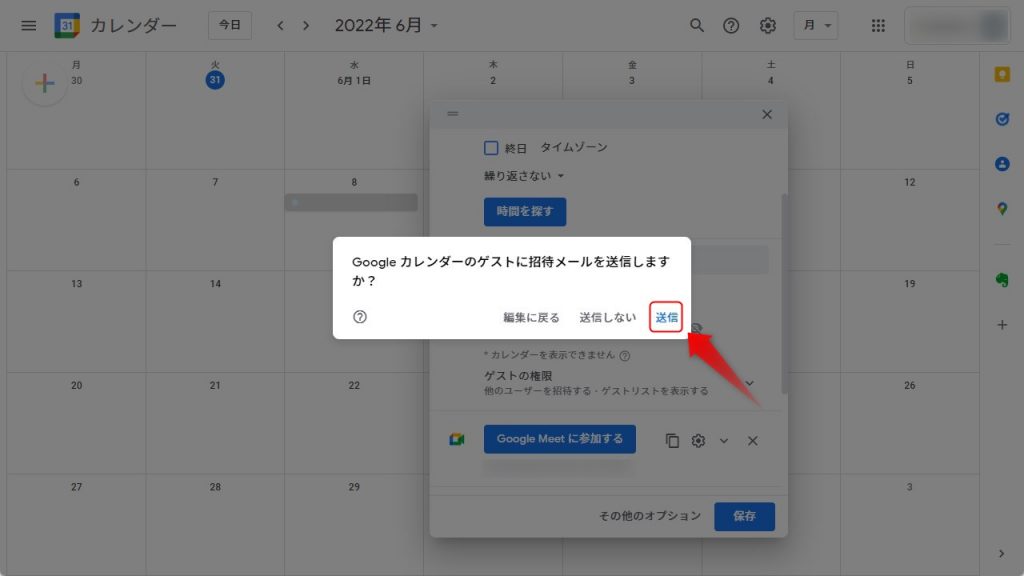Image resolution: width=1024 pixels, height=576 pixels.
Task: Open the blurred account profile area
Action: tap(957, 25)
